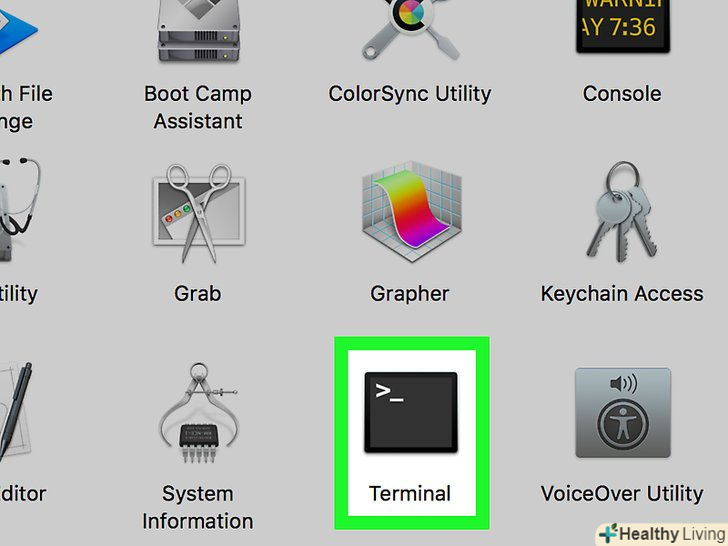
Task: Click the Terminal text label
Action: [410, 494]
